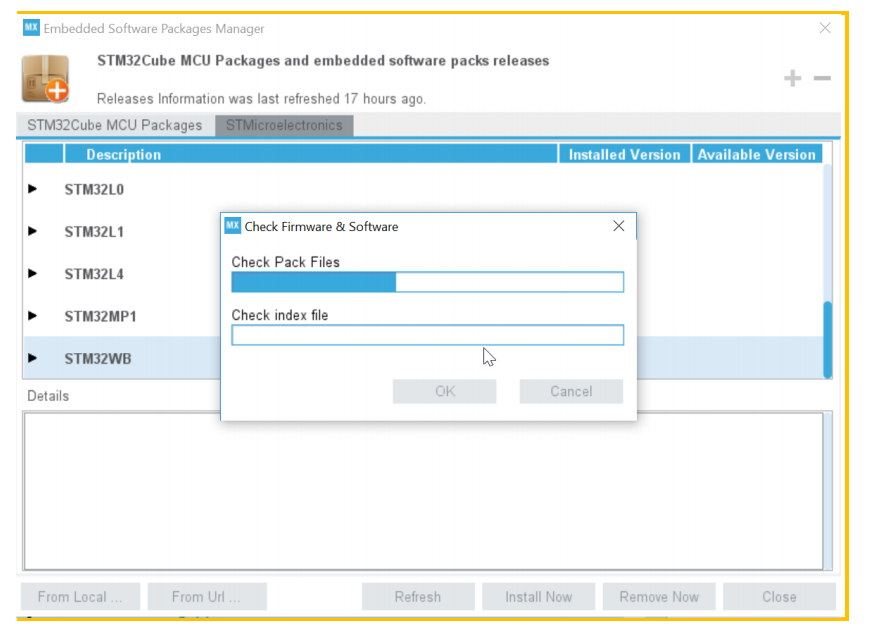Screen dimensions: 872x632
Task: Click the Check Pack Files progress bar
Action: pos(427,282)
